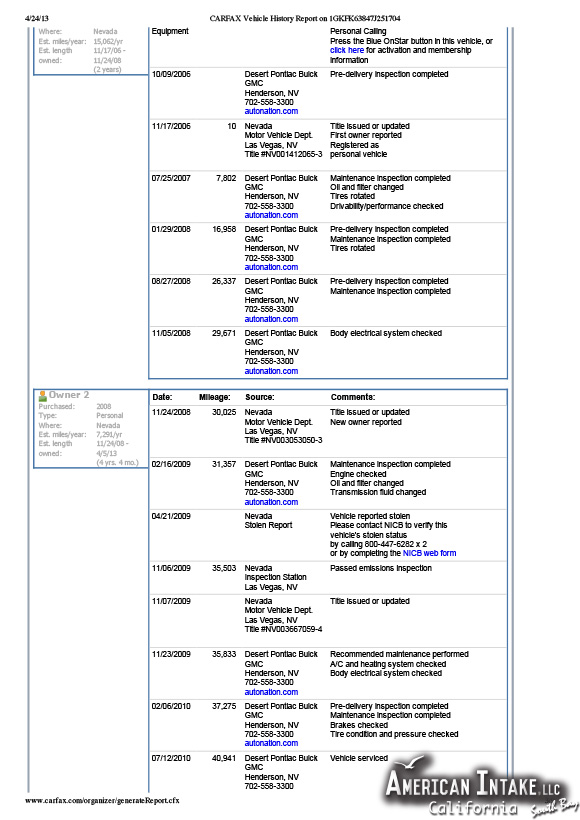Viewport: 580px width, 820px height.
Task: Click 'Drivability/performance checked' comment
Action: coord(386,206)
